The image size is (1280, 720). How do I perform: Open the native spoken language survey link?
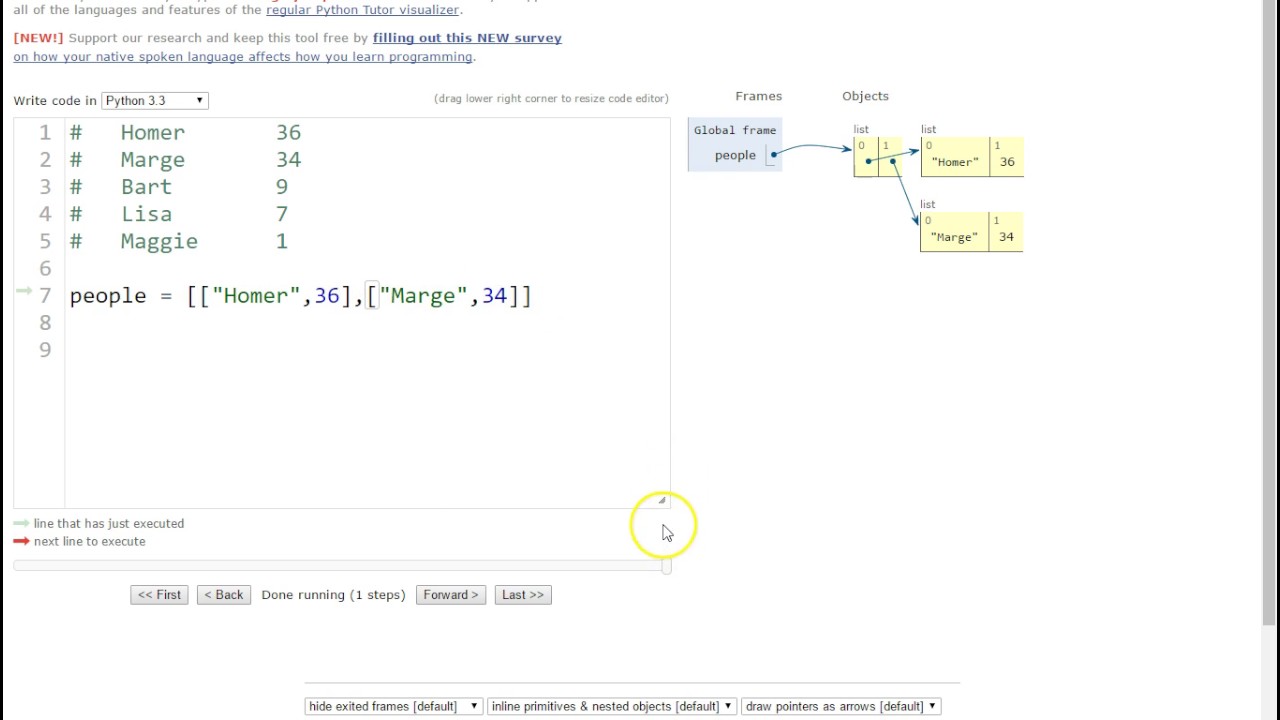[x=243, y=57]
